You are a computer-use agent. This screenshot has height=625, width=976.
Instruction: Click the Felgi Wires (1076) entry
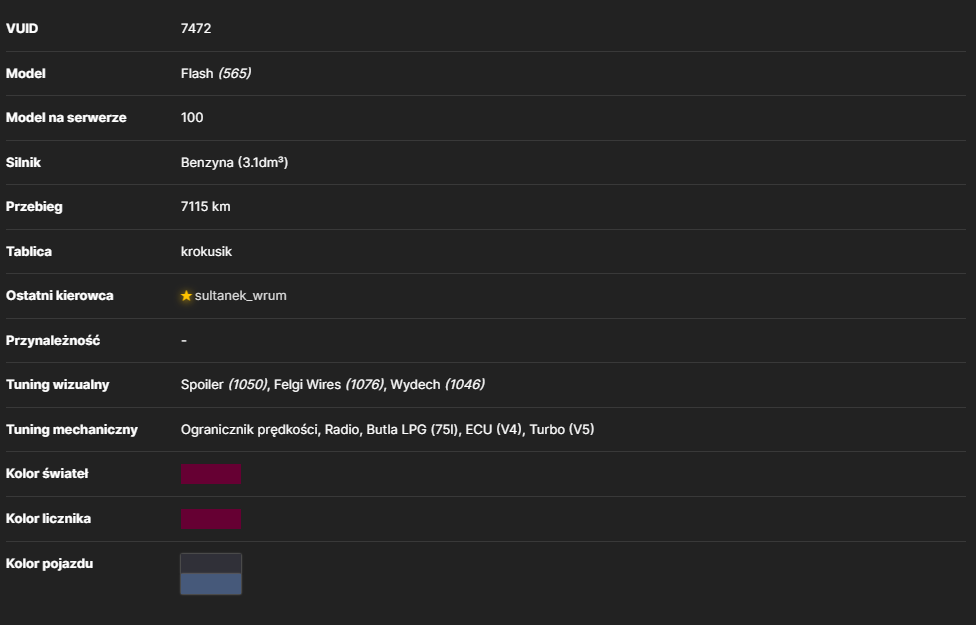[329, 385]
